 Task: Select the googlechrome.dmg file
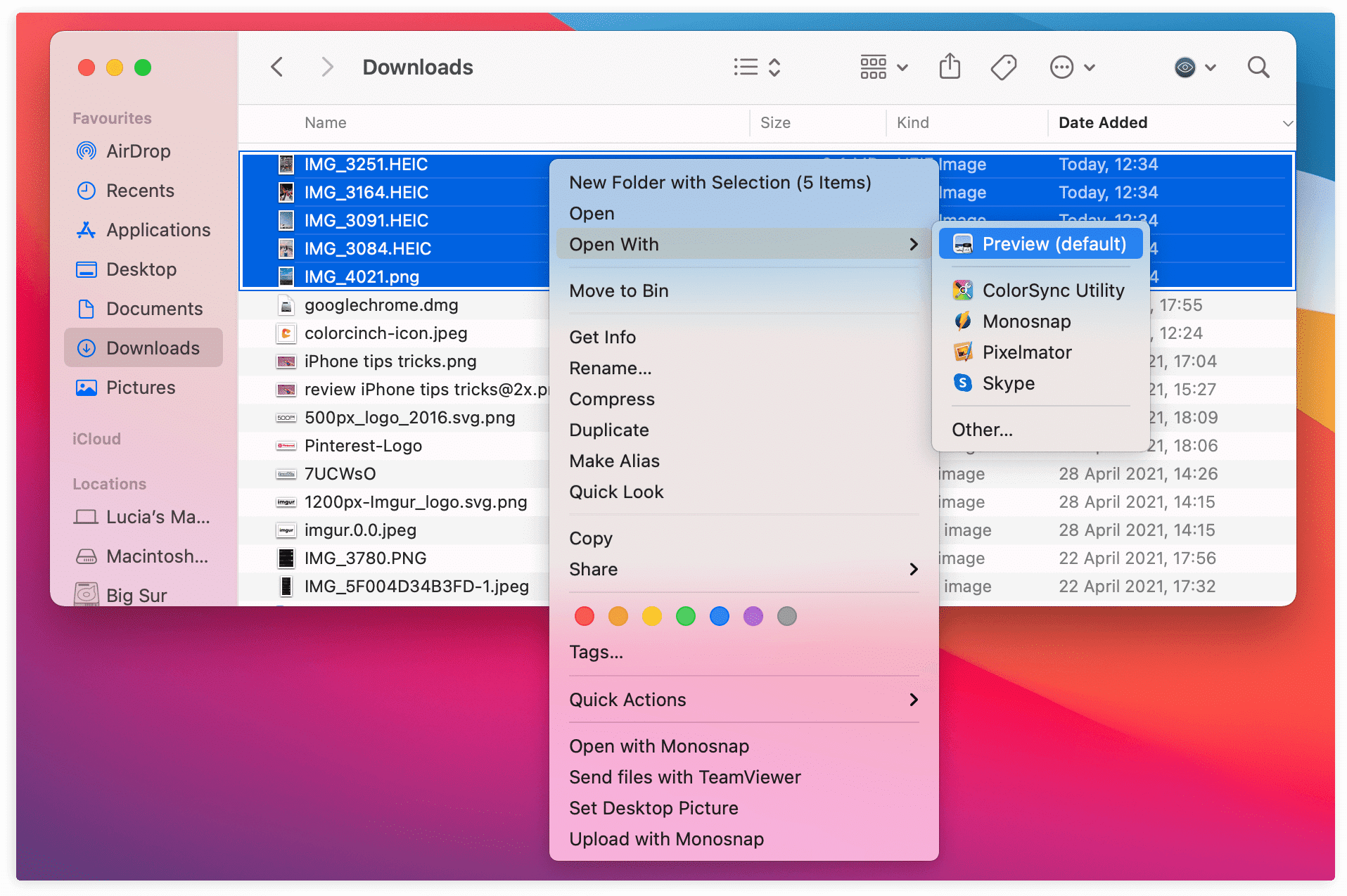(x=381, y=305)
